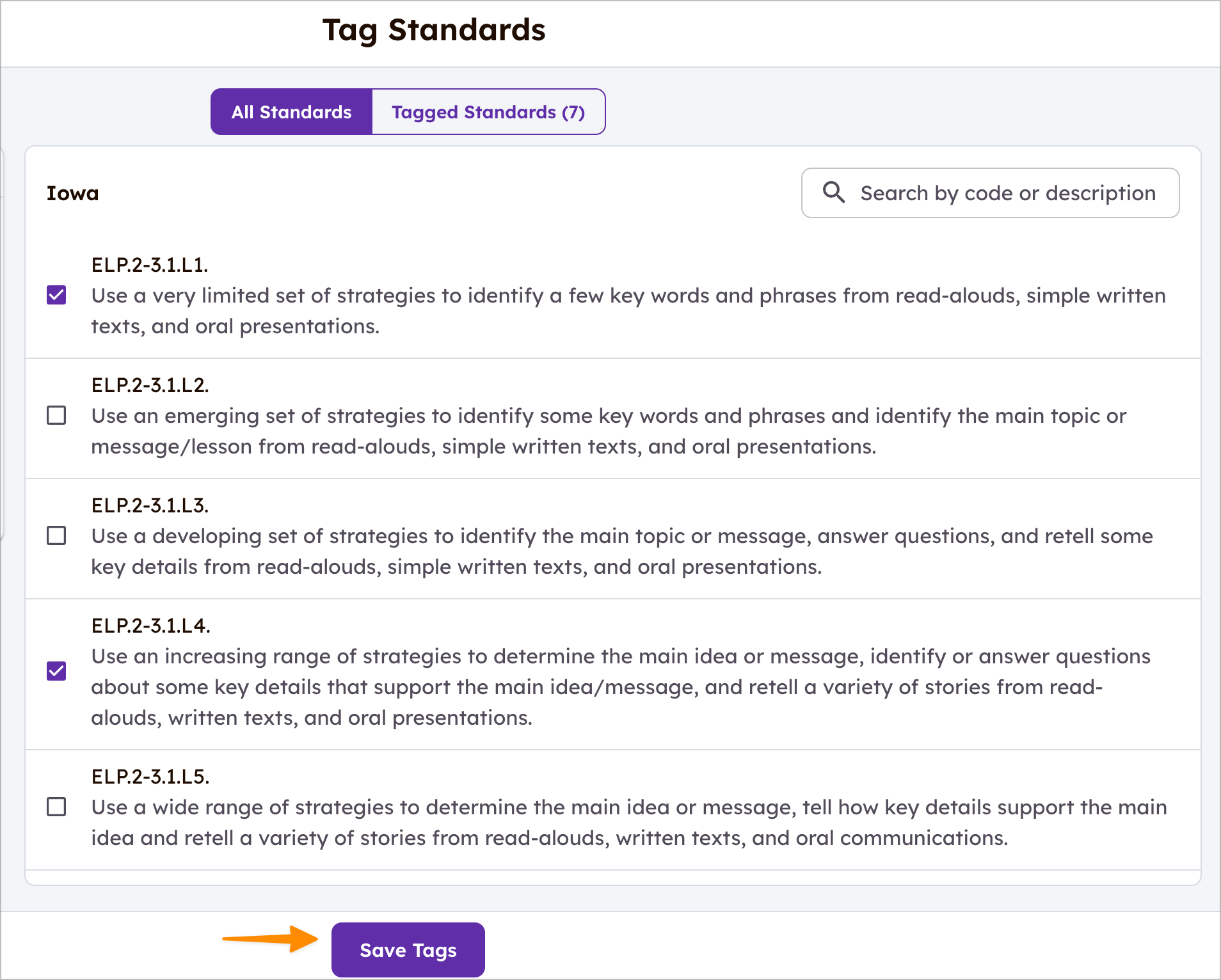The image size is (1221, 980).
Task: Click the ELP.2-3.1.L2. code label
Action: click(150, 385)
